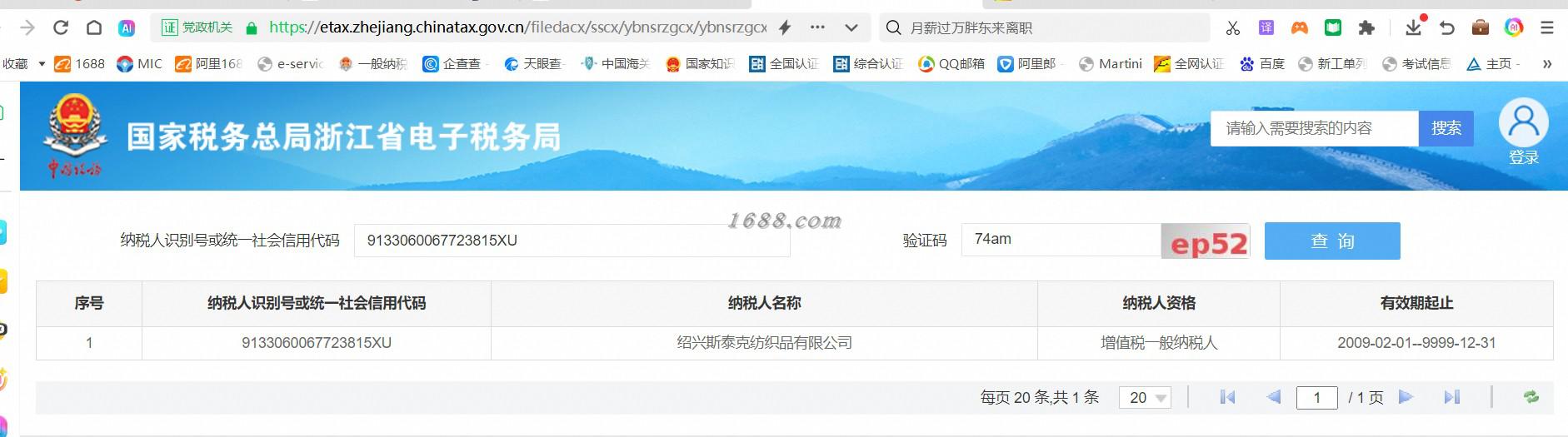Open the Martini bookmark
The height and width of the screenshot is (437, 1568).
(x=1110, y=64)
